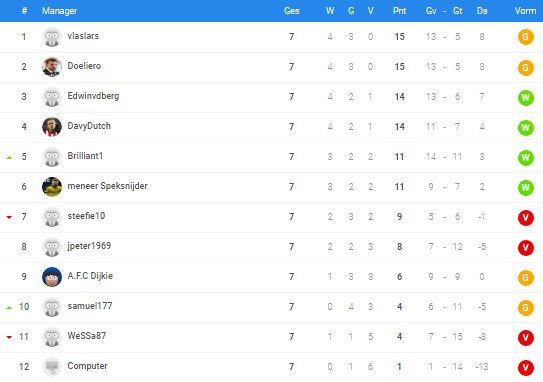Click the green W form badge for Edwinvdberg
Screen dimensions: 543x382
point(525,98)
